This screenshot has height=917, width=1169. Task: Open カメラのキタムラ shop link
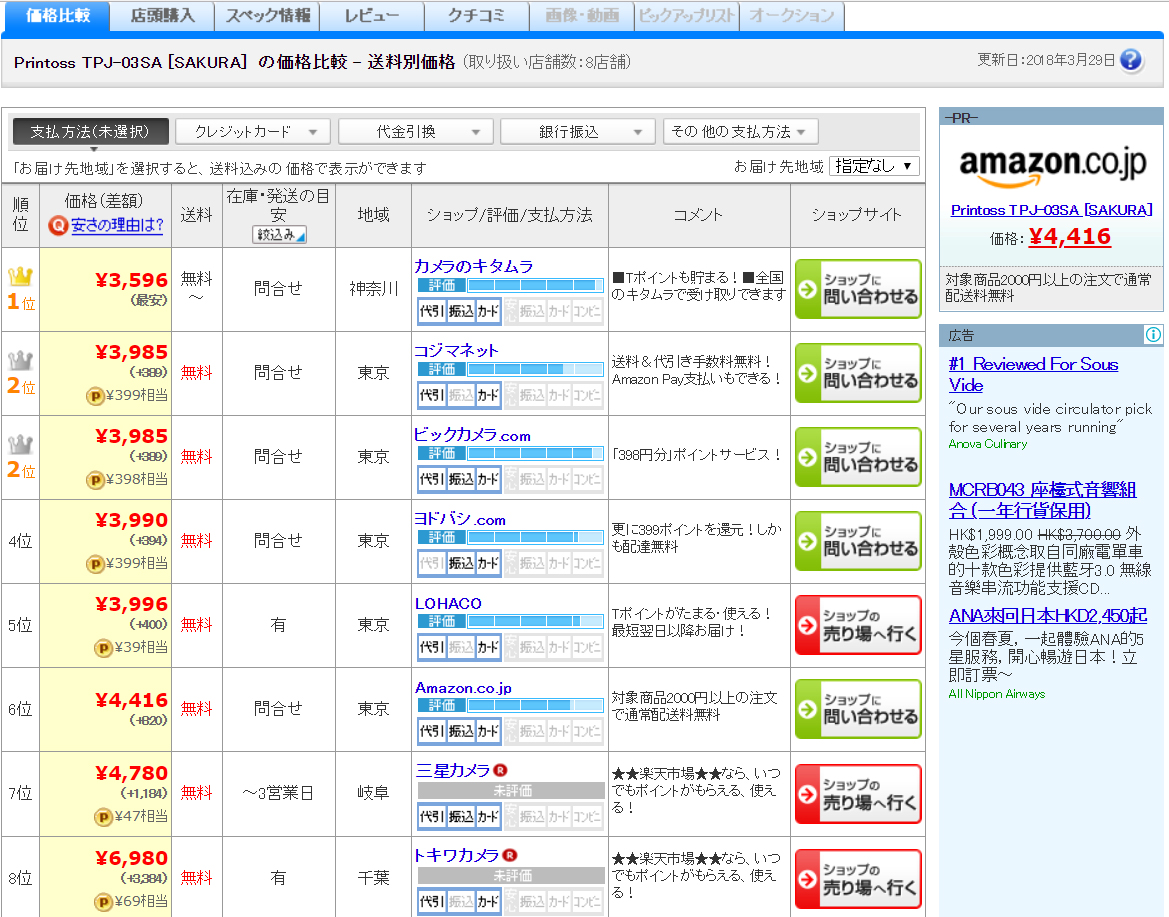pyautogui.click(x=473, y=266)
